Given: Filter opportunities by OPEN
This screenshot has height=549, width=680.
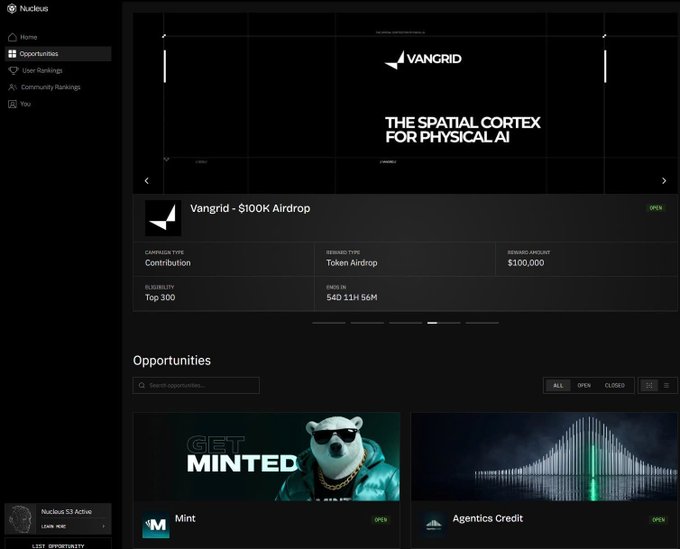Looking at the screenshot, I should tap(584, 386).
